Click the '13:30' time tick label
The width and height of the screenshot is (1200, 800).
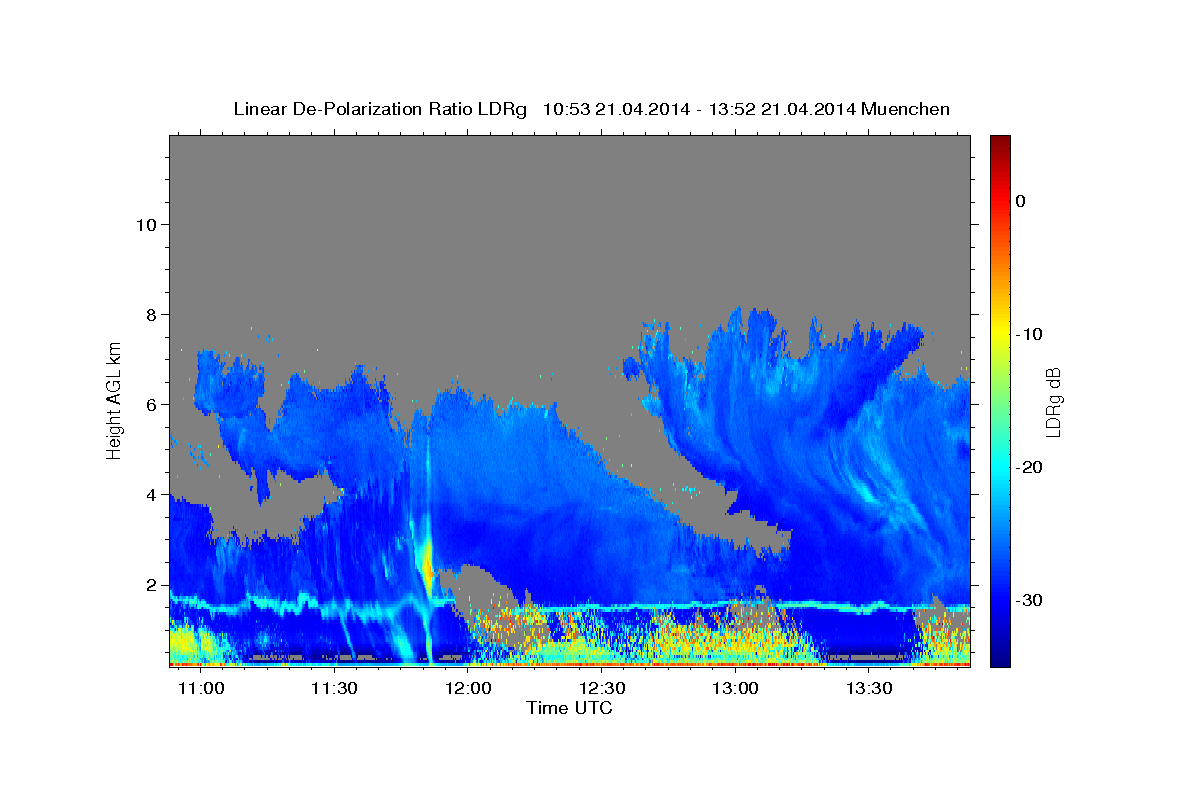(869, 689)
